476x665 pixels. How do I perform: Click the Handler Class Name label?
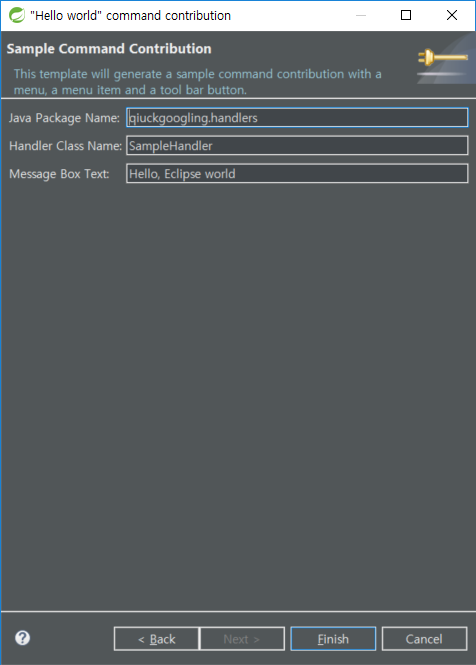coord(65,146)
